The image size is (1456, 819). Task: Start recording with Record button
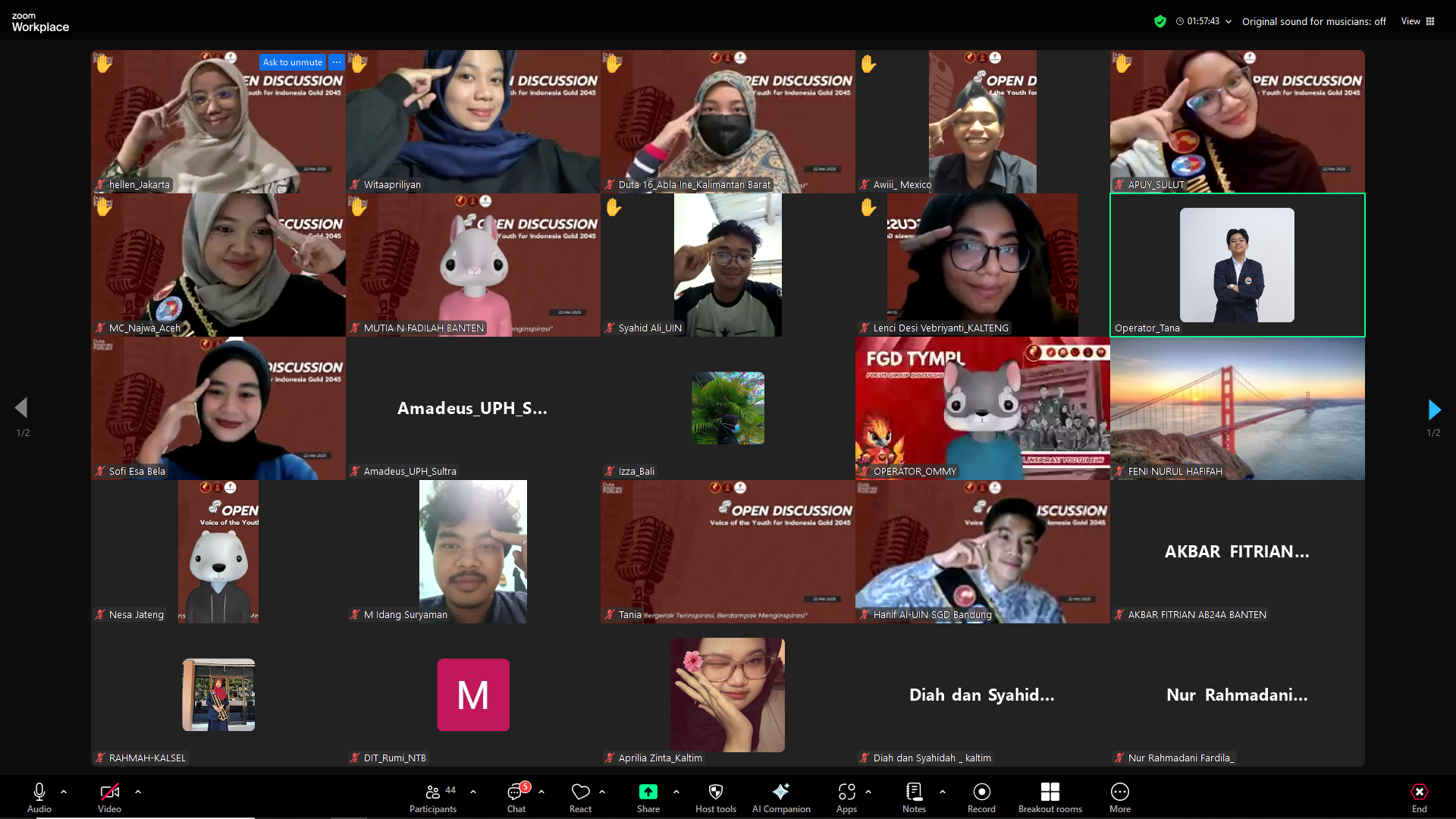tap(981, 792)
